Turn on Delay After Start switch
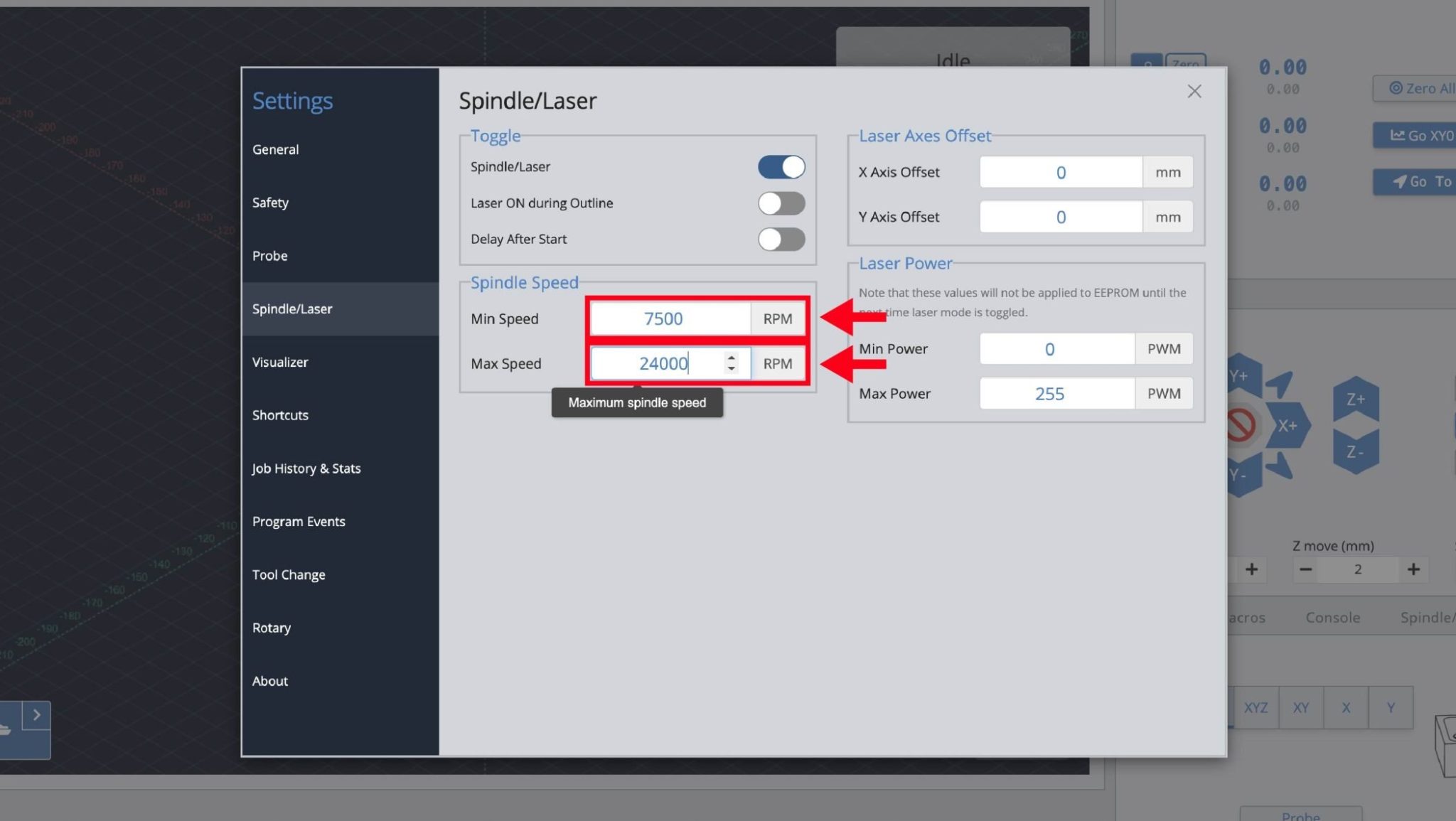 781,240
